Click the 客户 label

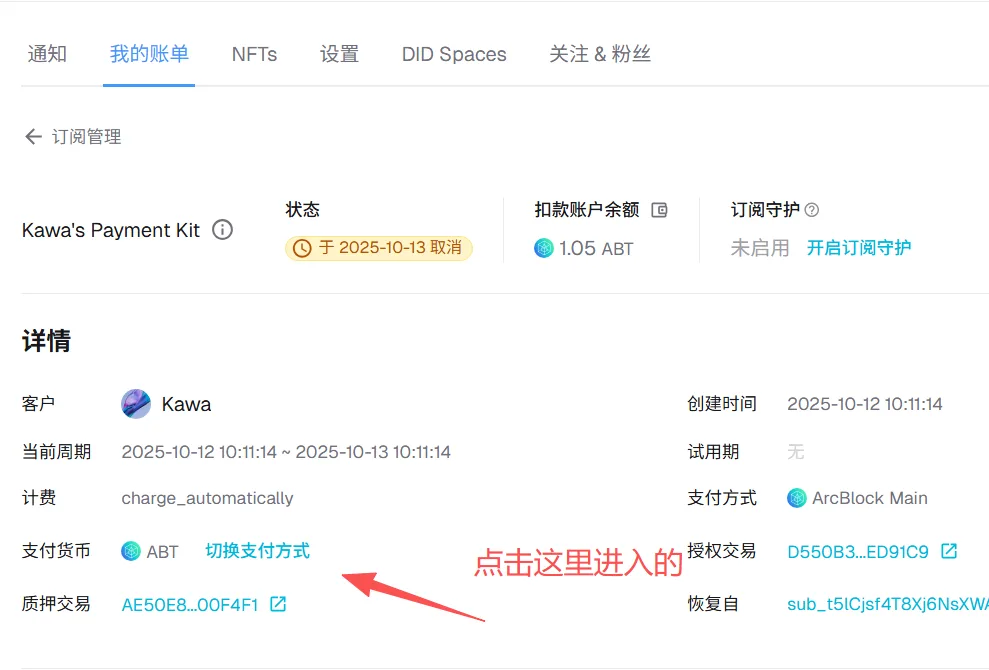[x=38, y=404]
